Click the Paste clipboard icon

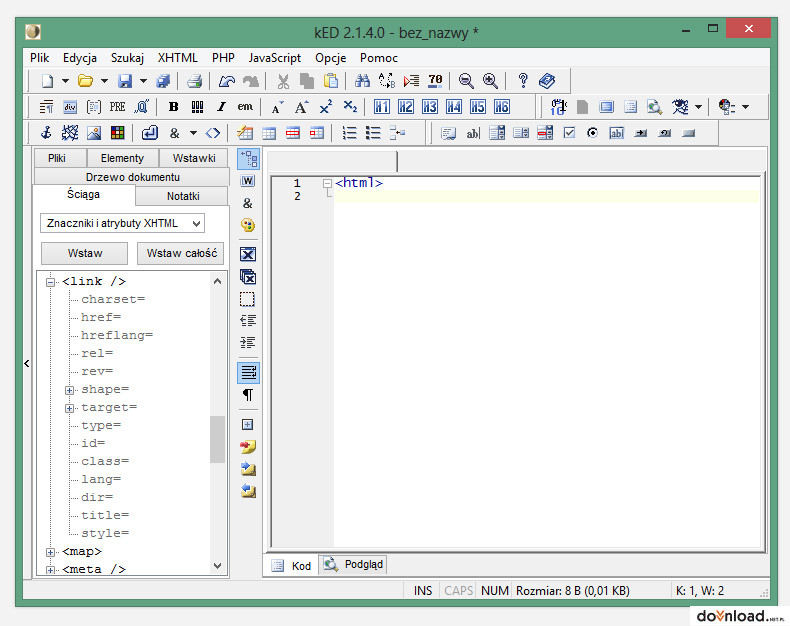(x=331, y=81)
